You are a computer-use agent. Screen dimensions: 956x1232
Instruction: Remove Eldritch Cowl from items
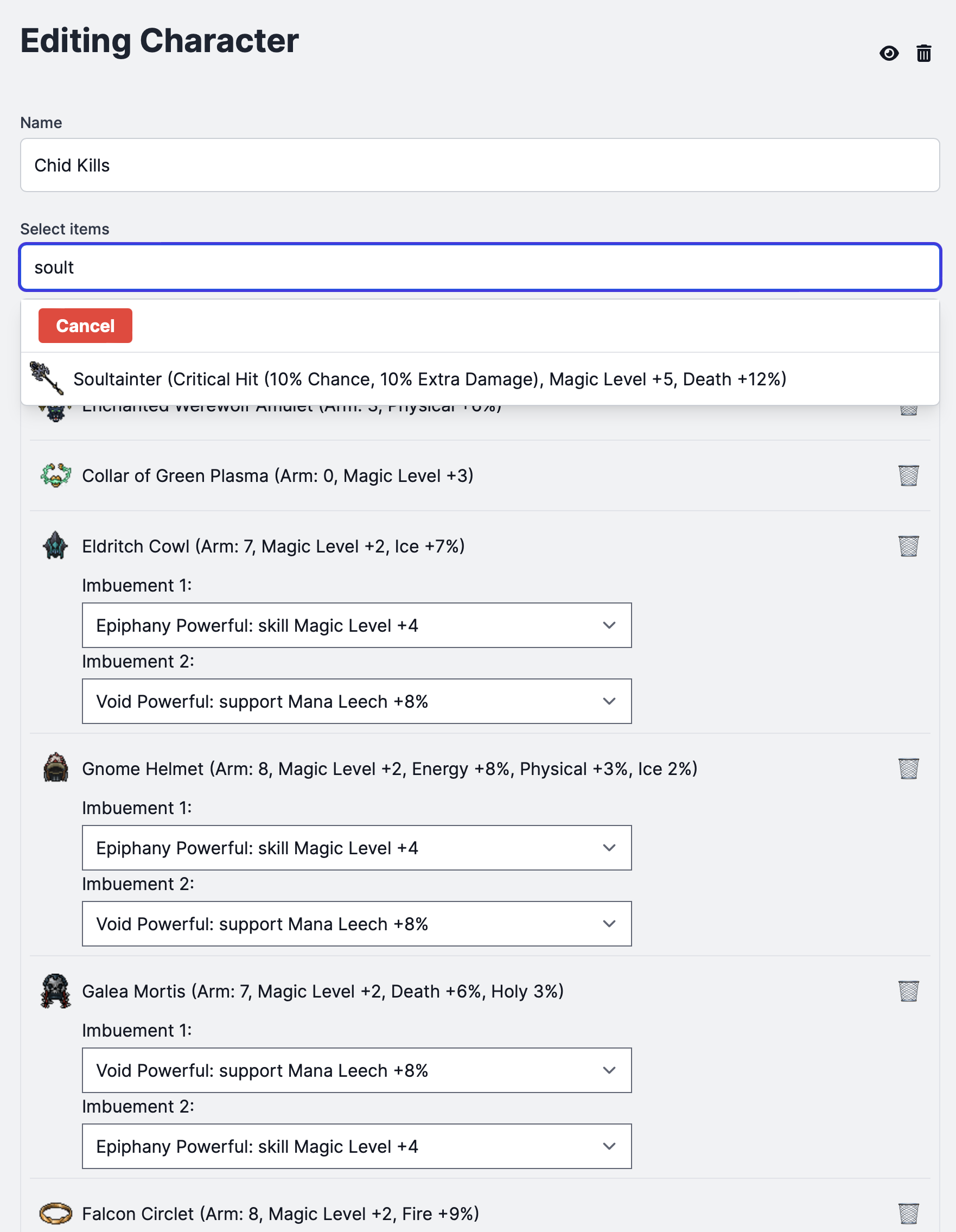pyautogui.click(x=908, y=546)
